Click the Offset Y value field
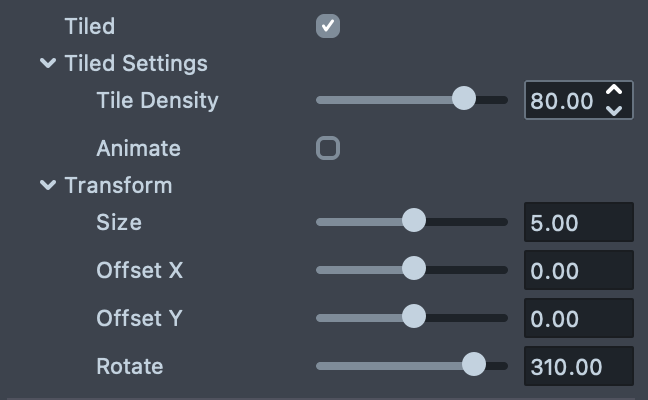648x400 pixels. [x=578, y=318]
